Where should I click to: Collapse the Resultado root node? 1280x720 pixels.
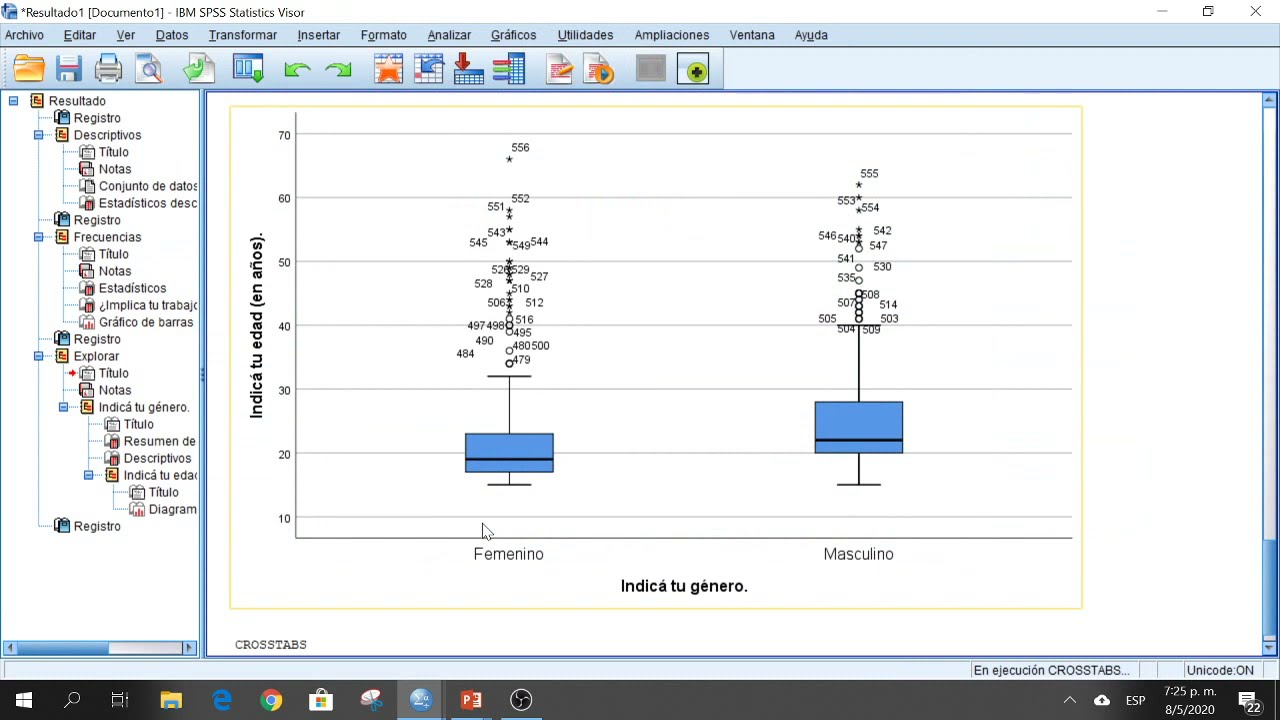[x=13, y=101]
